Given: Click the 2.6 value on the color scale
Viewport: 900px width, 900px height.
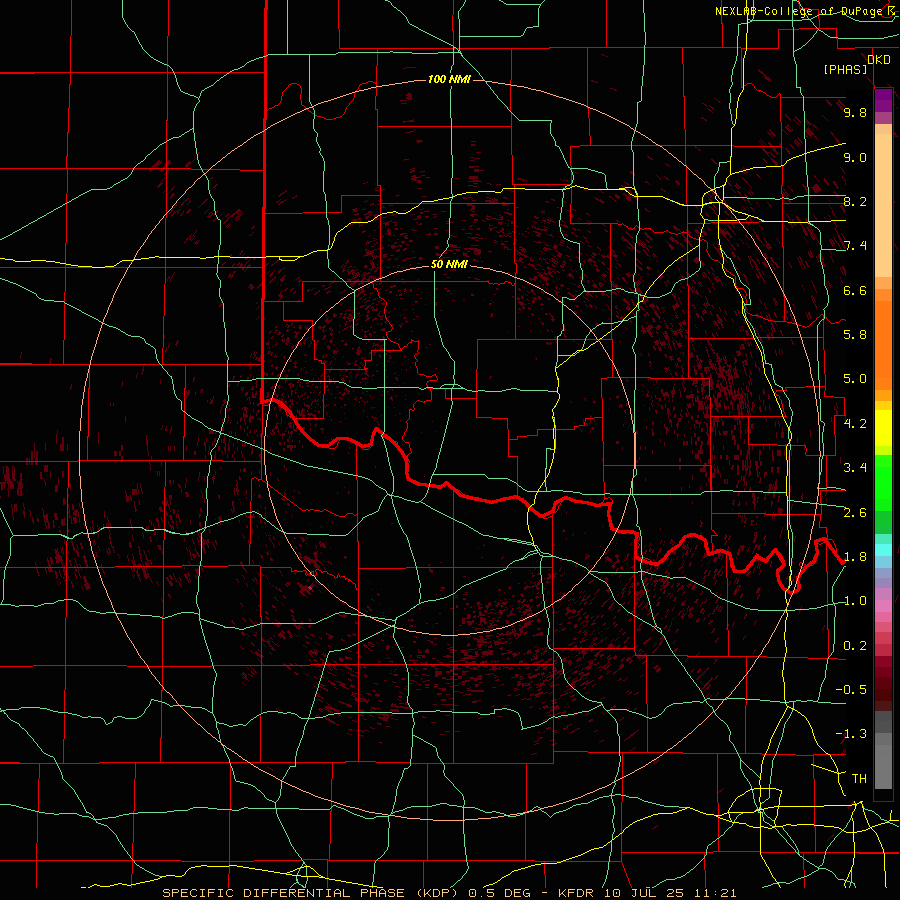Looking at the screenshot, I should tap(855, 513).
